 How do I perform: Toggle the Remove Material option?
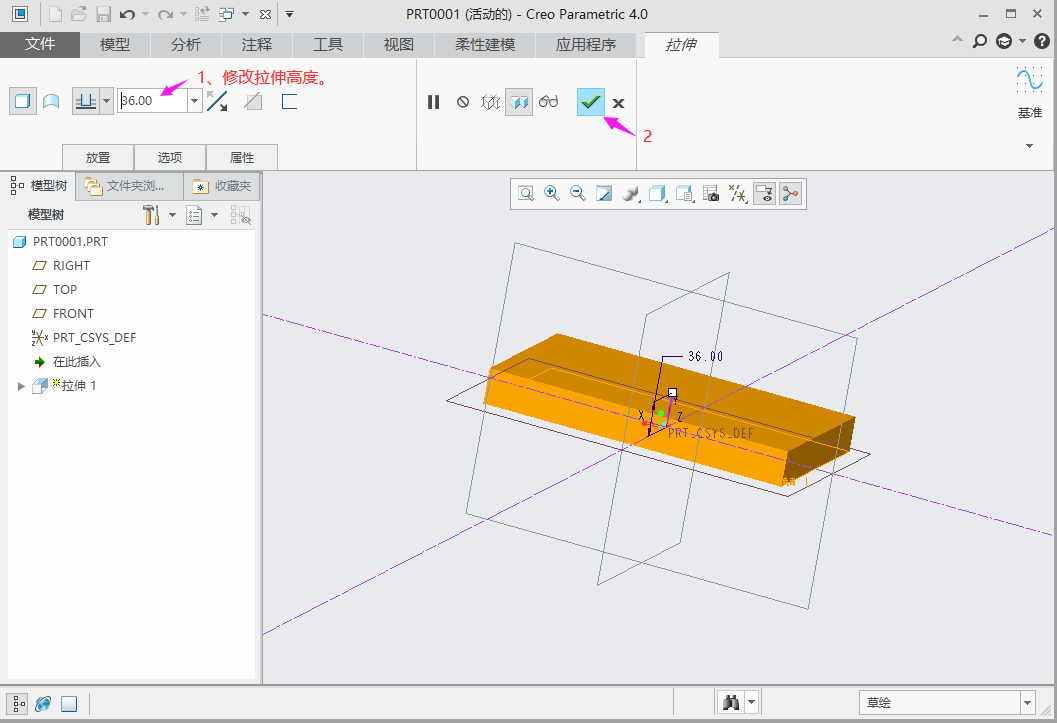pos(254,101)
